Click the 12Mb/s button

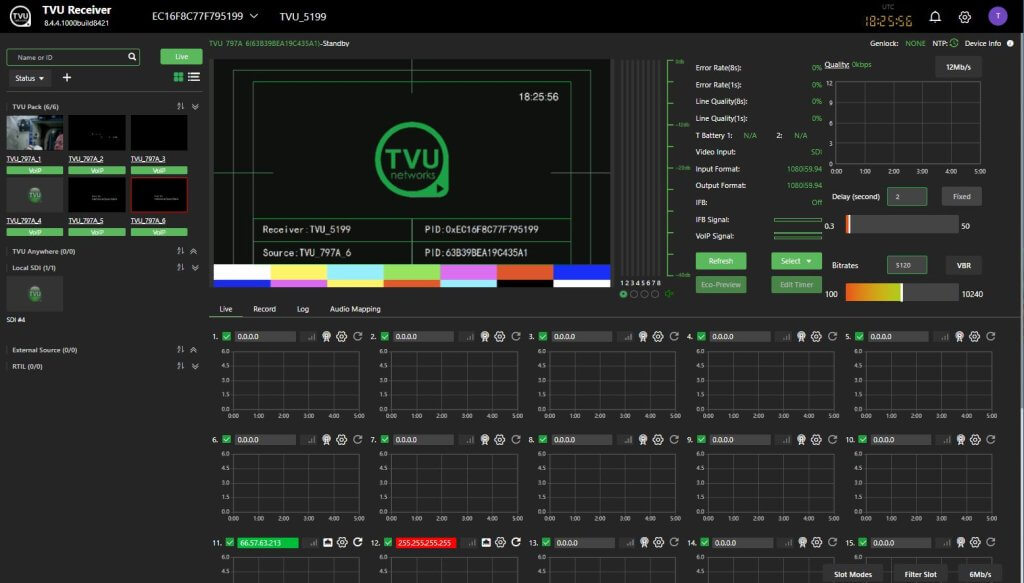point(959,67)
